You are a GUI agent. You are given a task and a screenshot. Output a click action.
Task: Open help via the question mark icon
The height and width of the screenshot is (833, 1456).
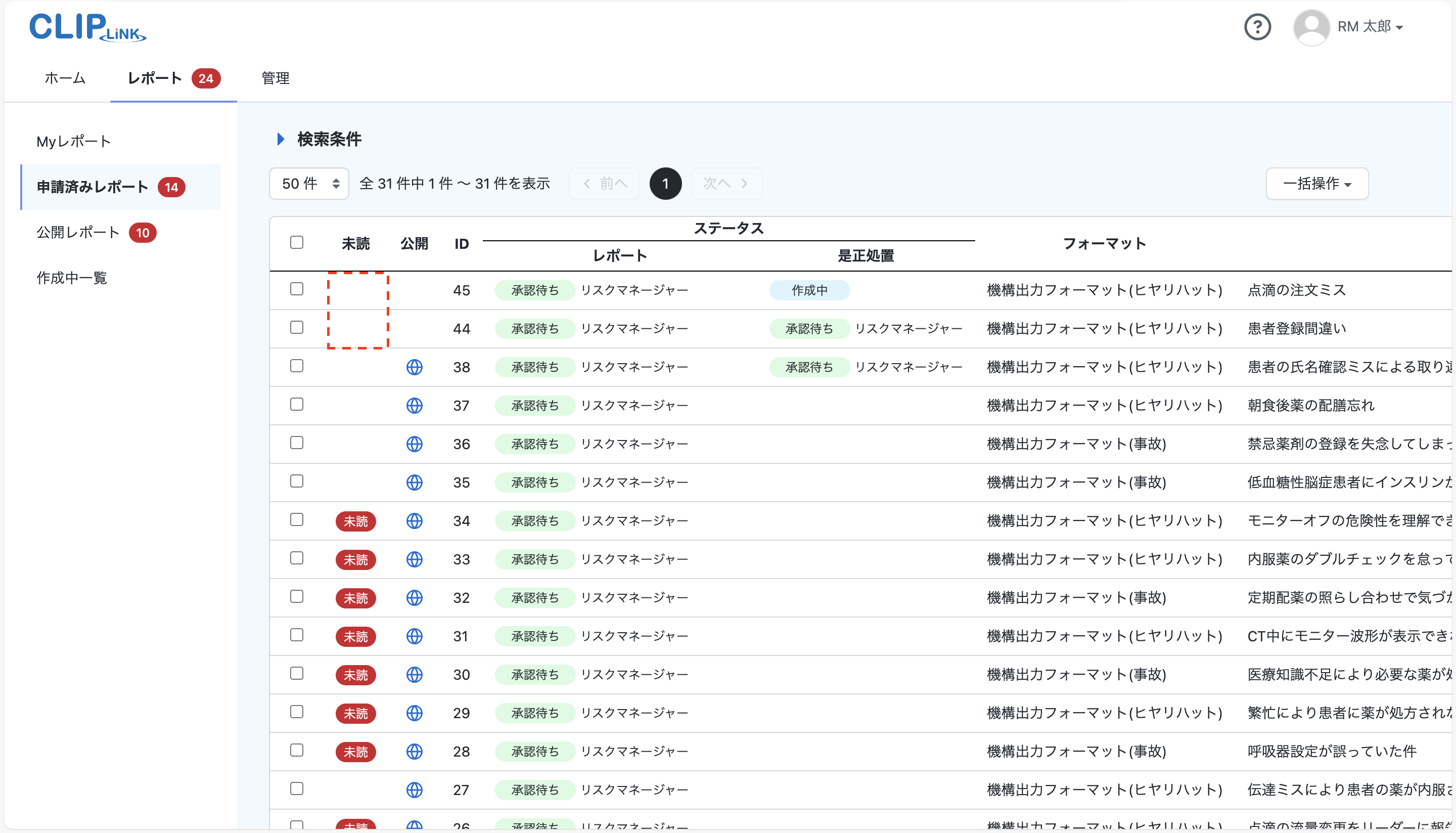1257,26
